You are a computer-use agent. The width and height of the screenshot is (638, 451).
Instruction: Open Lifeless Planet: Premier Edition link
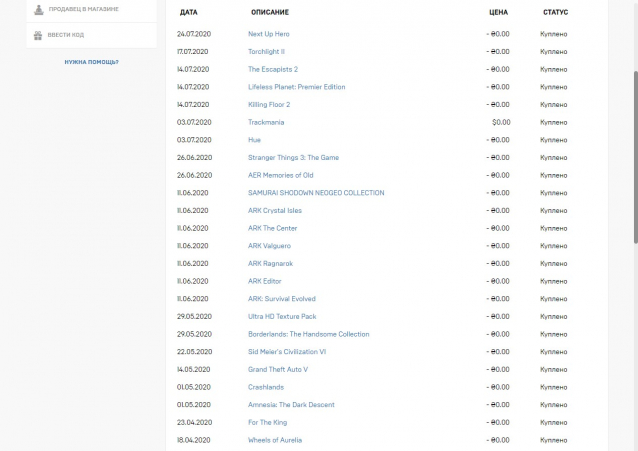(x=296, y=87)
